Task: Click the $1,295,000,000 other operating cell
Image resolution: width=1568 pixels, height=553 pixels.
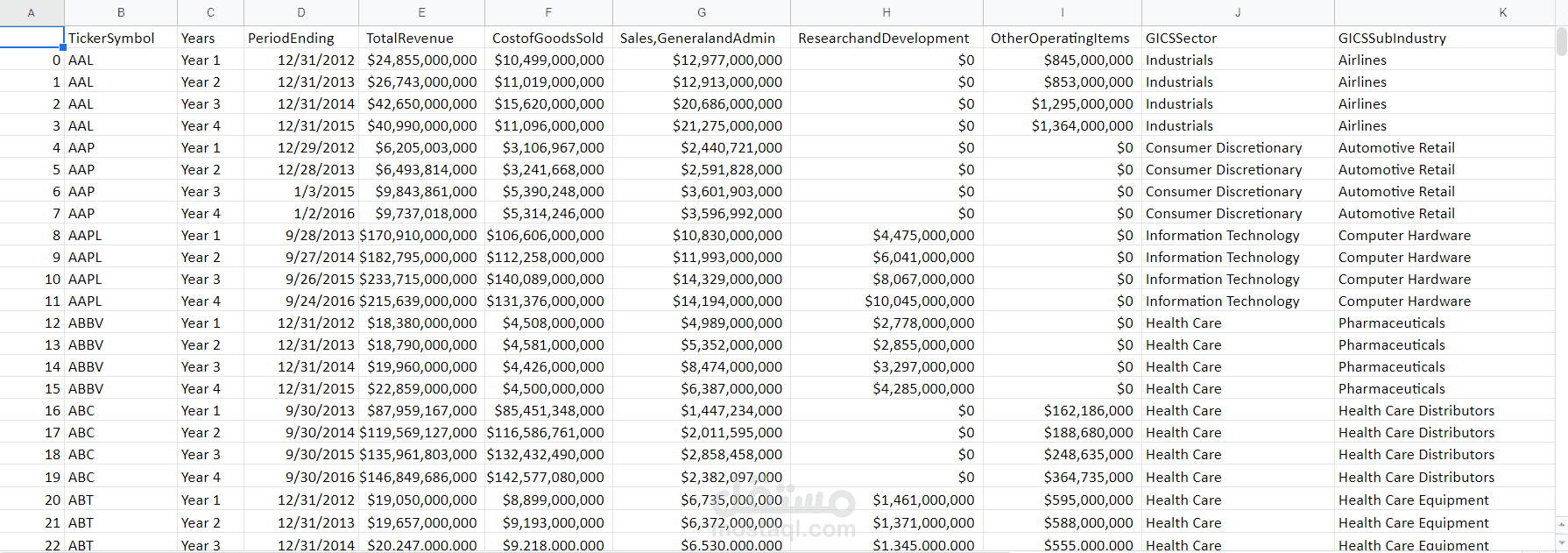Action: pyautogui.click(x=1063, y=103)
